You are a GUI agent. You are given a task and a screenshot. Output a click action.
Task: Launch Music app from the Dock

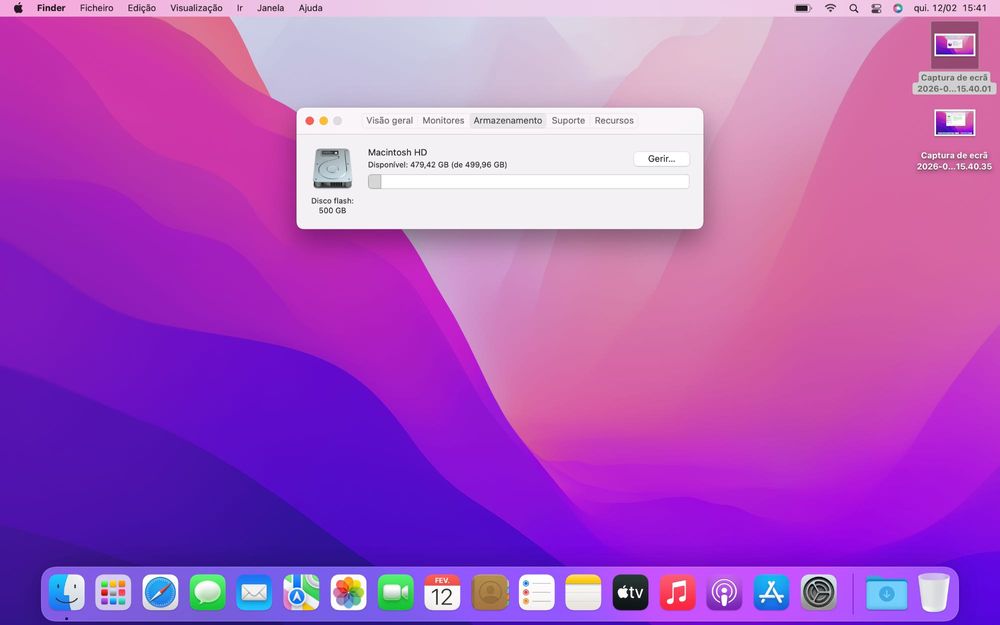point(677,592)
